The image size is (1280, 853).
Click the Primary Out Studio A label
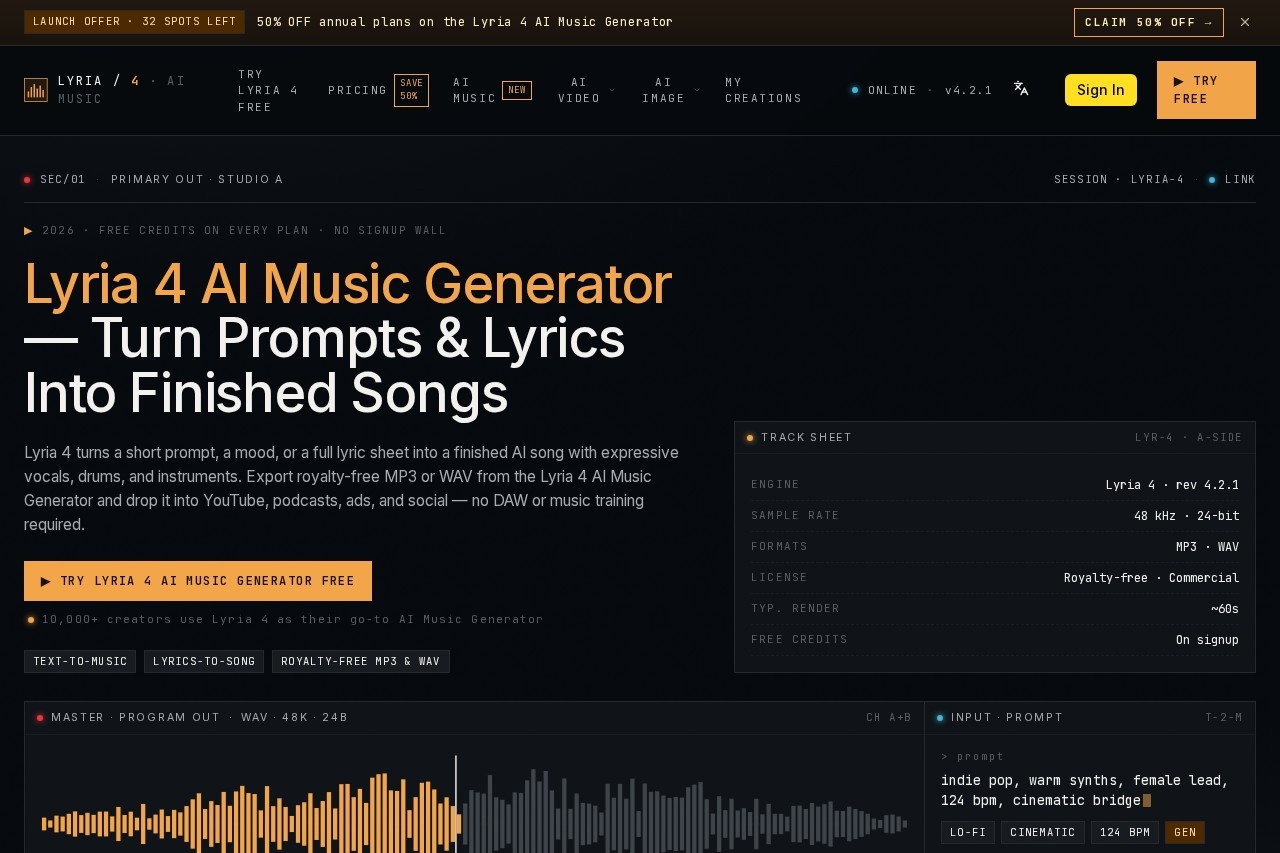197,179
